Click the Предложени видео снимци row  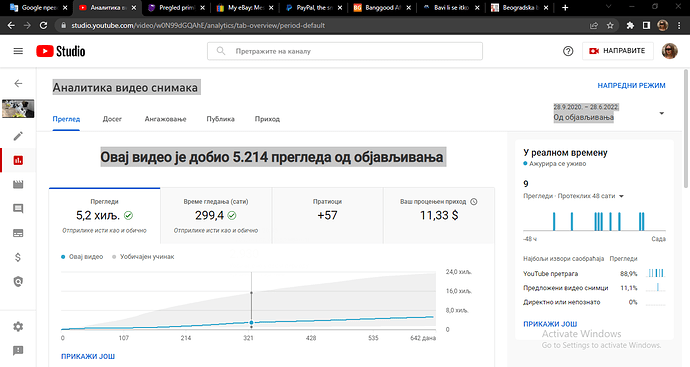click(594, 288)
